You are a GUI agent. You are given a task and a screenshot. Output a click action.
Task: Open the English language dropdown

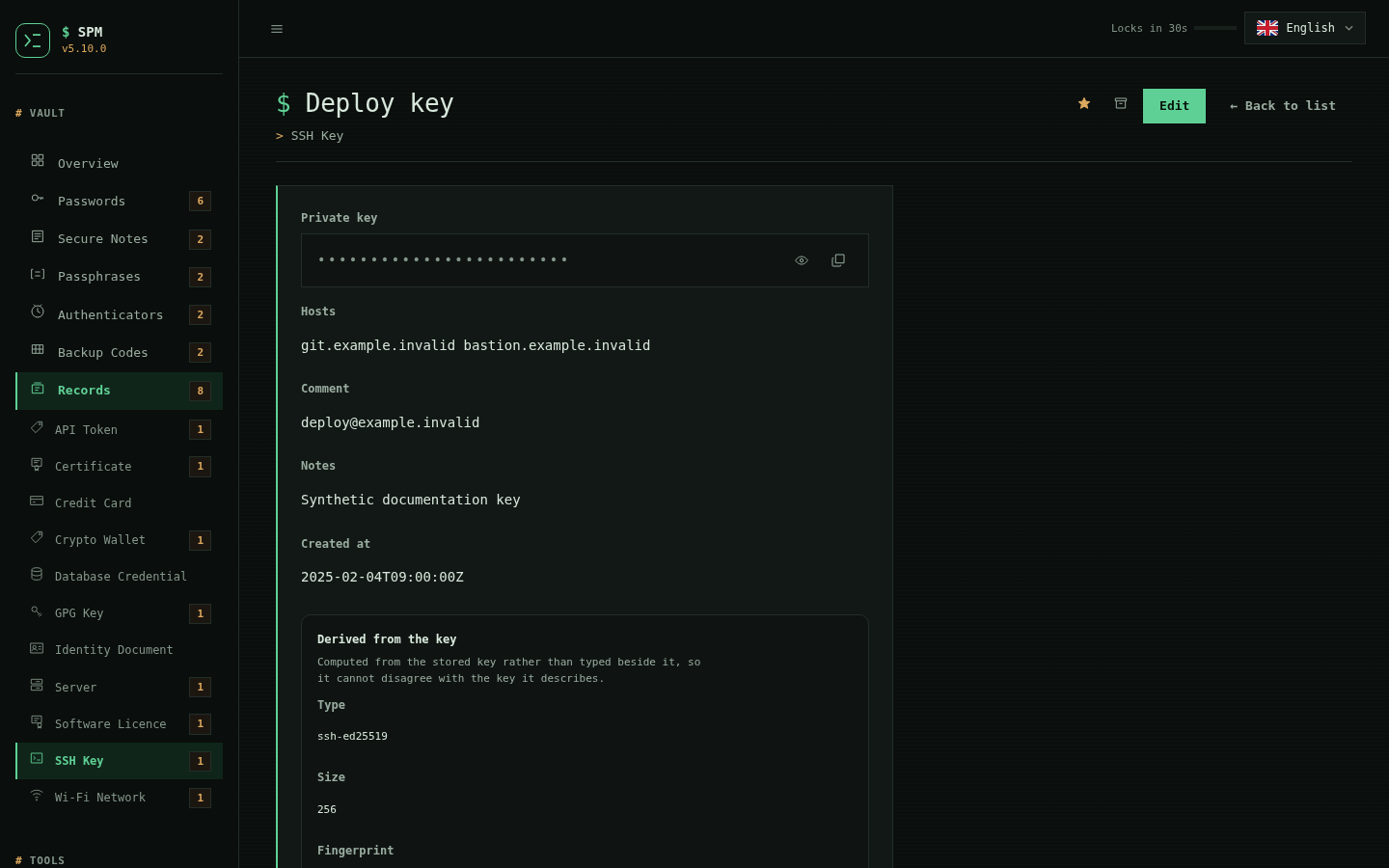1304,28
